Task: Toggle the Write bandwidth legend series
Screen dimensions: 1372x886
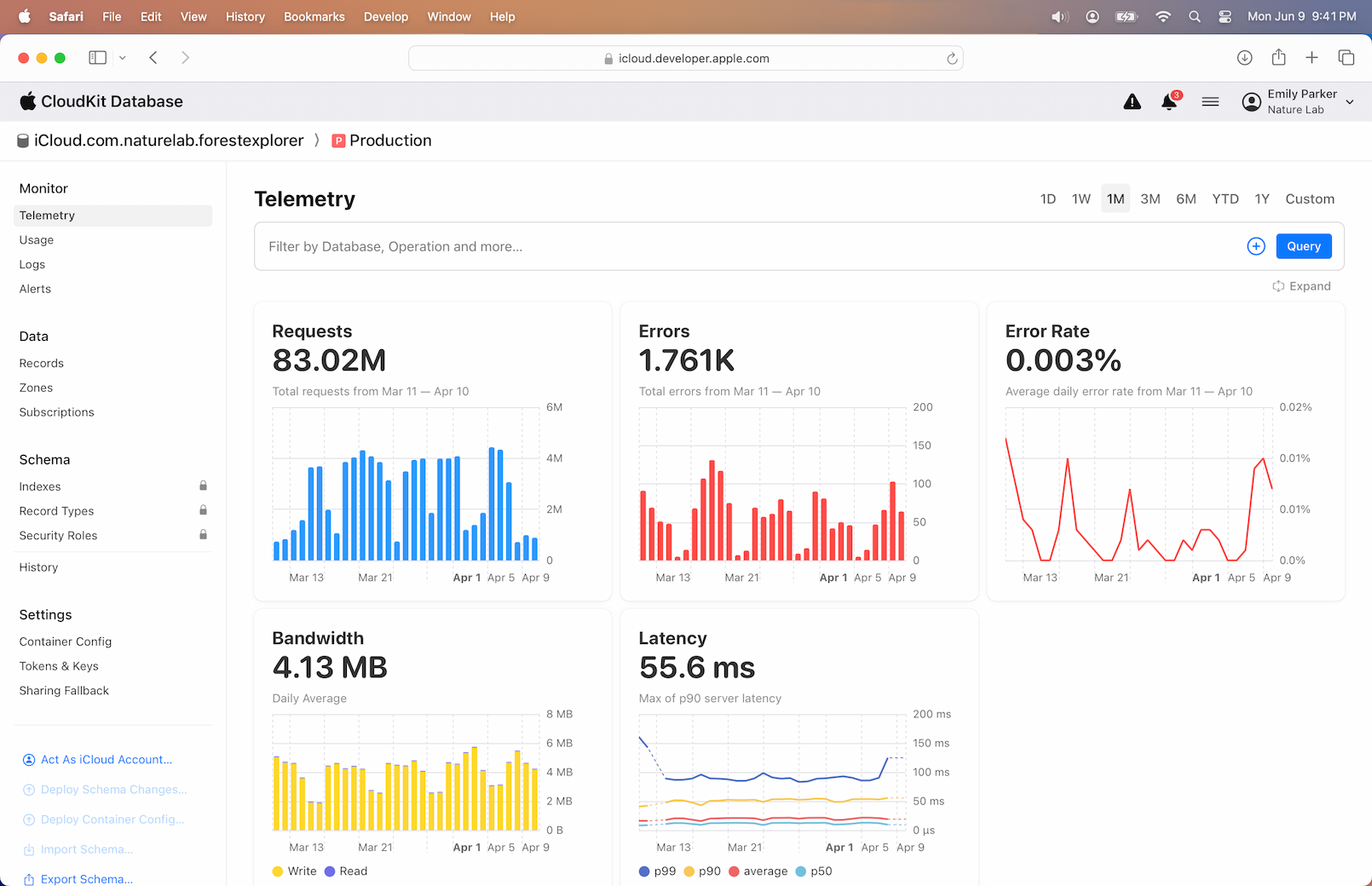Action: [294, 871]
